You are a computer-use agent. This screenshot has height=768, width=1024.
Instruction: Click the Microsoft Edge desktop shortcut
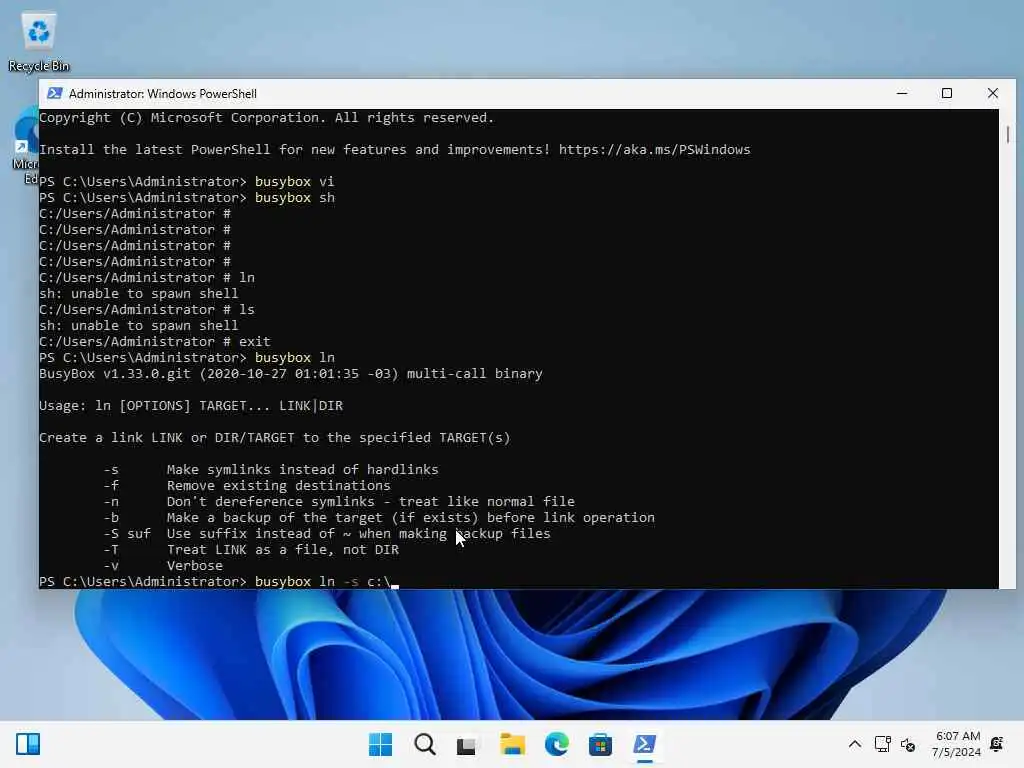pos(25,147)
